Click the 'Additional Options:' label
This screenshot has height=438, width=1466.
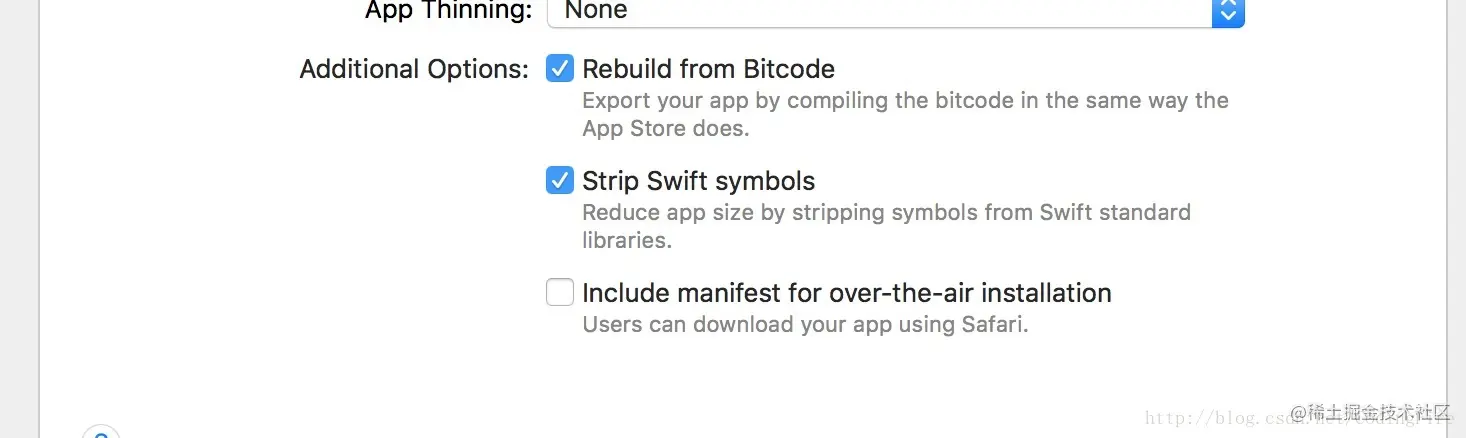click(x=414, y=69)
